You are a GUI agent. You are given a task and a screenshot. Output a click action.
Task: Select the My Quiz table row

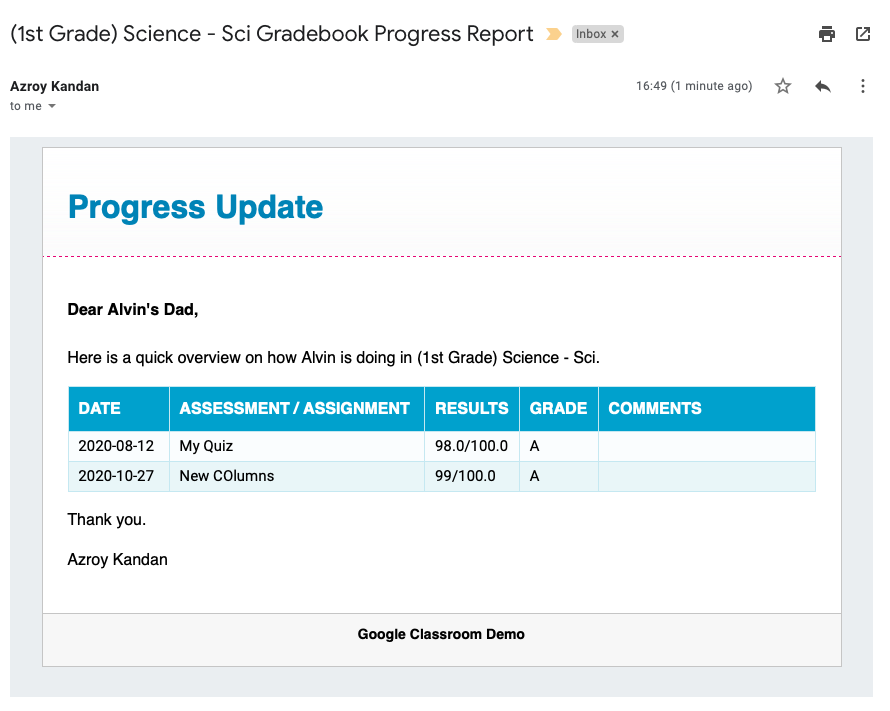coord(206,446)
